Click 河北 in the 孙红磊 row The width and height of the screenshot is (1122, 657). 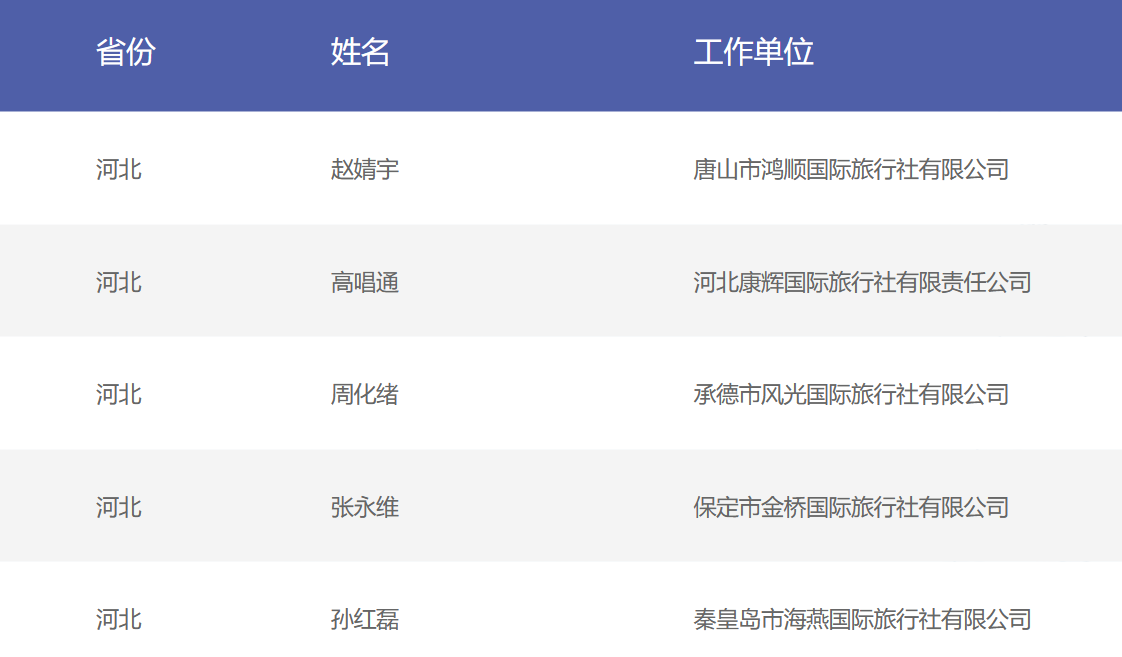click(119, 619)
